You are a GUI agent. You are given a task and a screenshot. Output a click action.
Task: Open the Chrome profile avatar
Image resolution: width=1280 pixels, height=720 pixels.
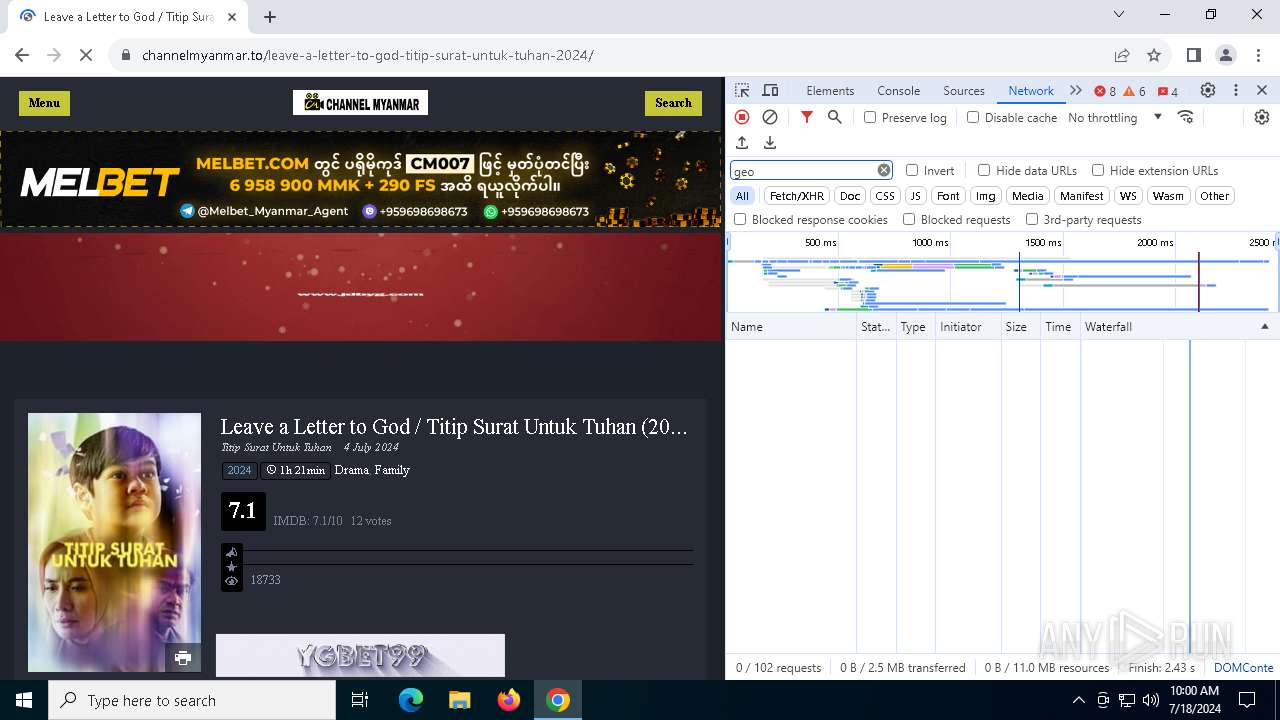[x=1226, y=55]
